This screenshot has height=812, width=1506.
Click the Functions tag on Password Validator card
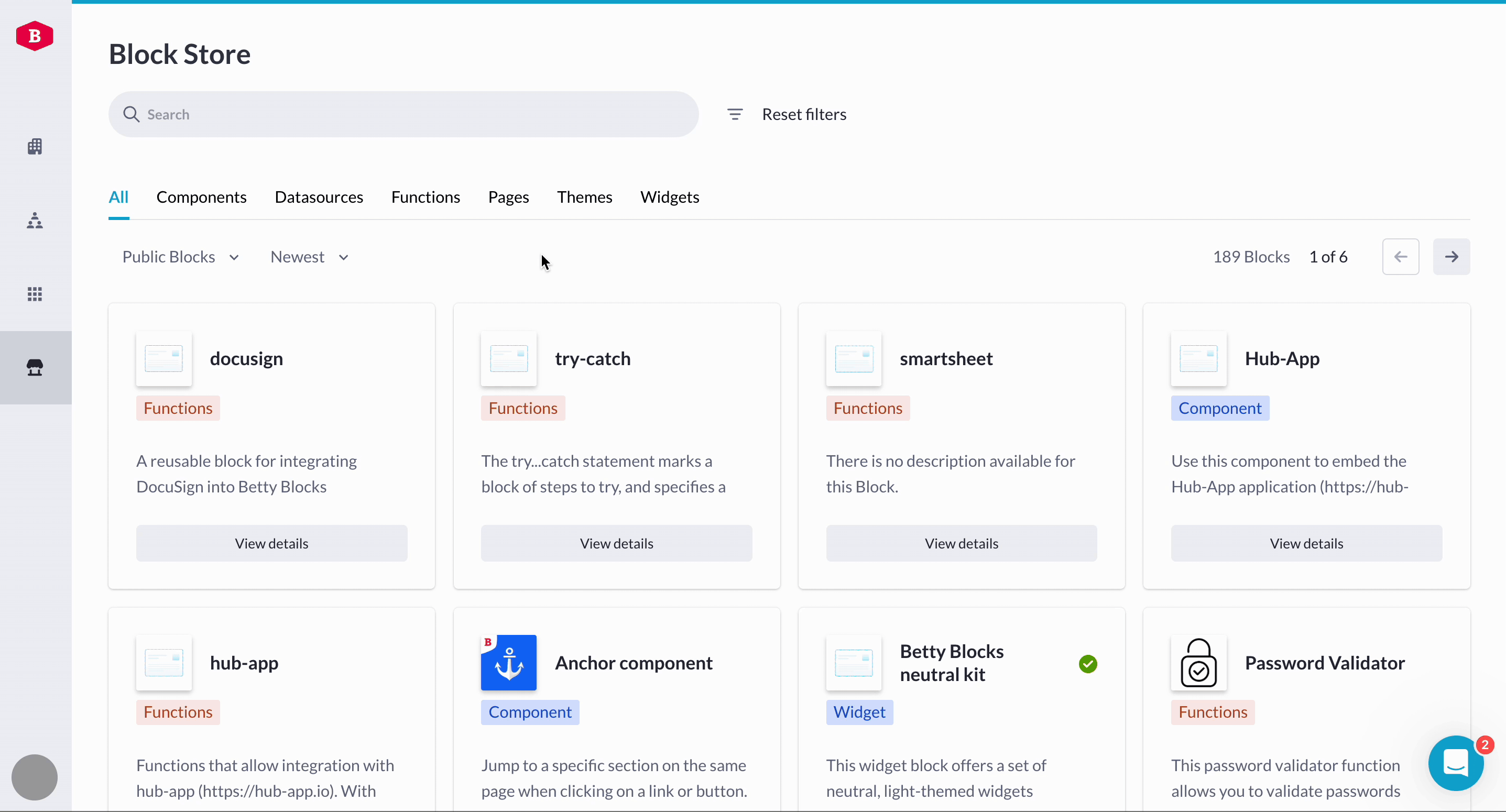coord(1213,712)
